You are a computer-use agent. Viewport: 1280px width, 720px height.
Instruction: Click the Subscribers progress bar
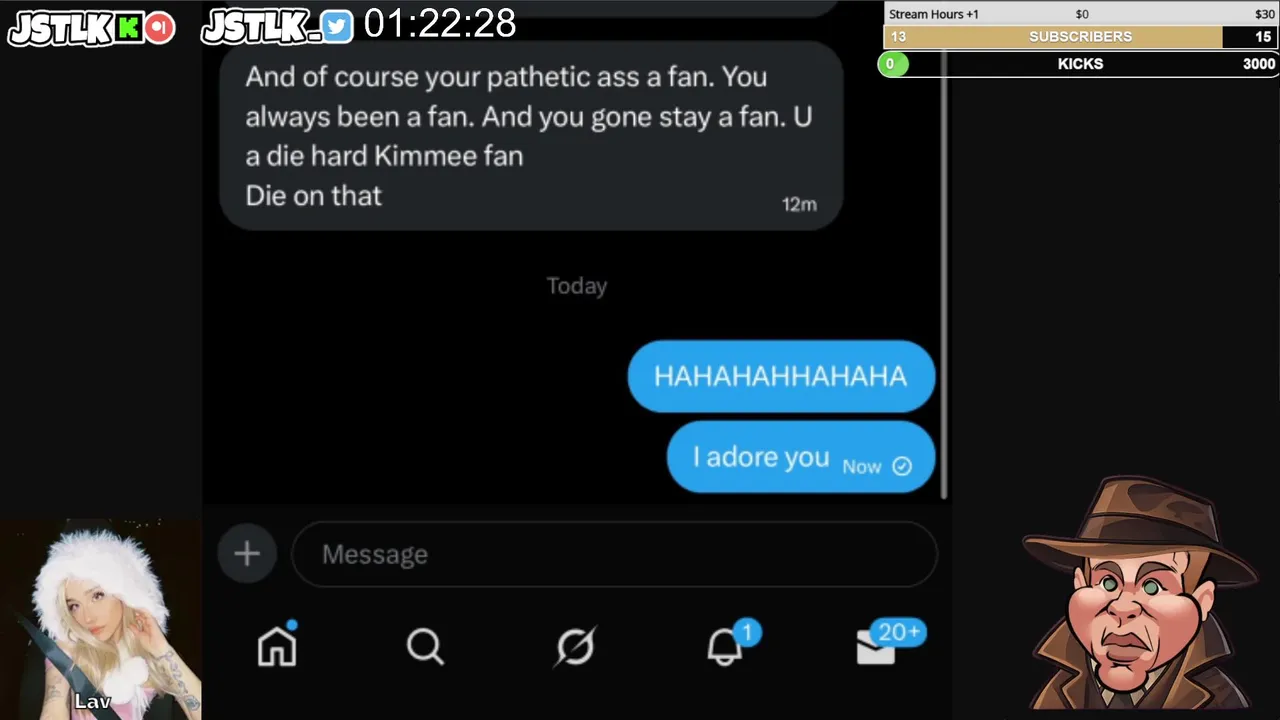1080,37
